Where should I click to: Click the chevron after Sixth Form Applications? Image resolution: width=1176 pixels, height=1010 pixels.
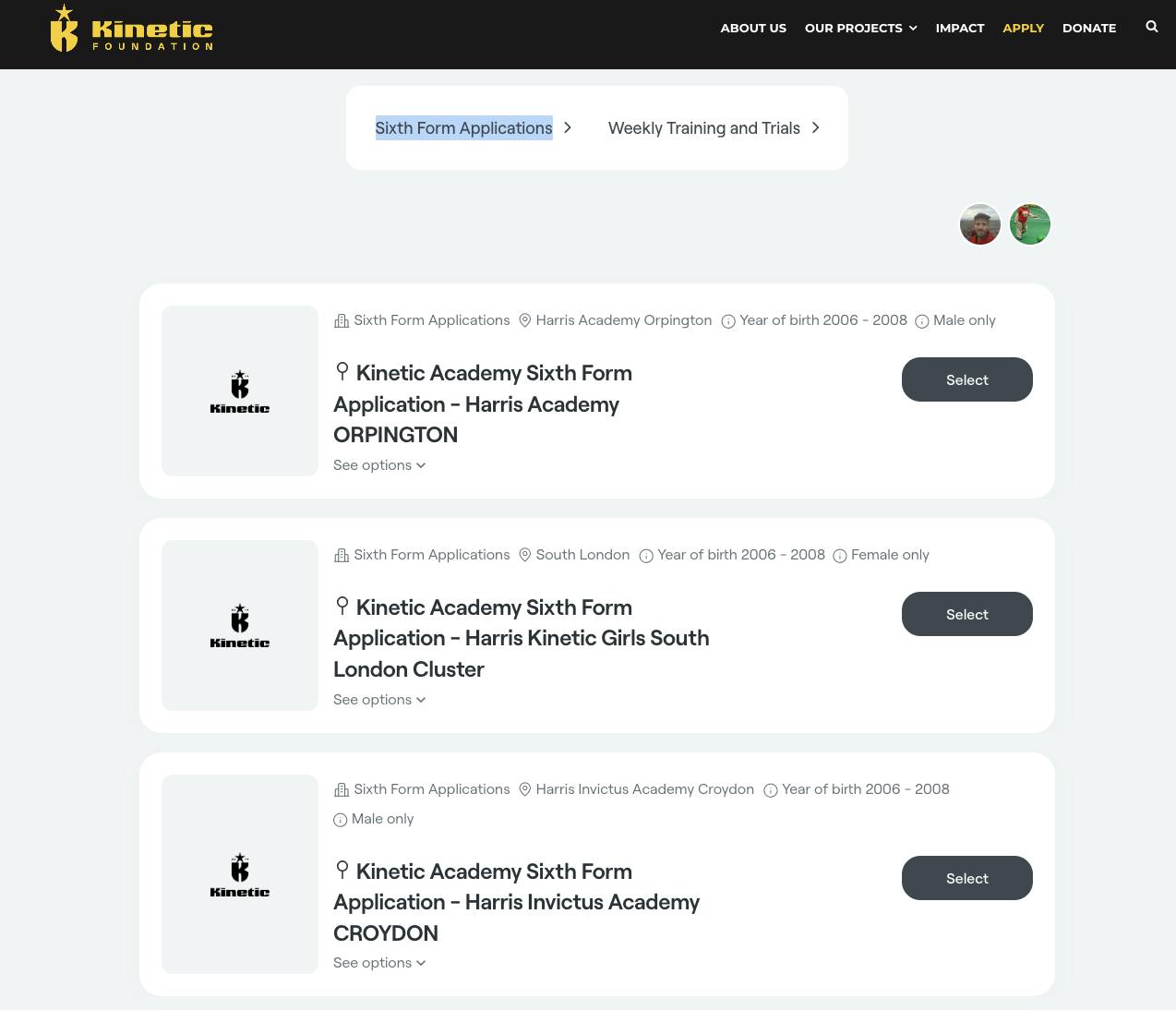(x=568, y=127)
